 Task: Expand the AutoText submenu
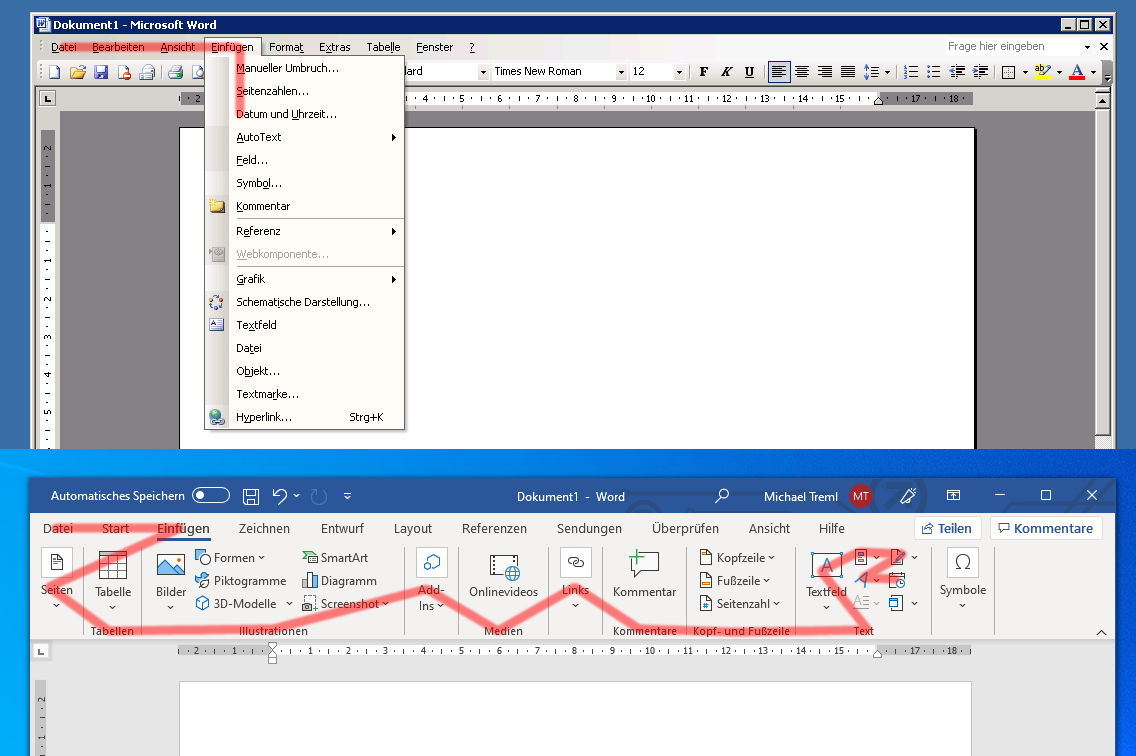point(304,137)
